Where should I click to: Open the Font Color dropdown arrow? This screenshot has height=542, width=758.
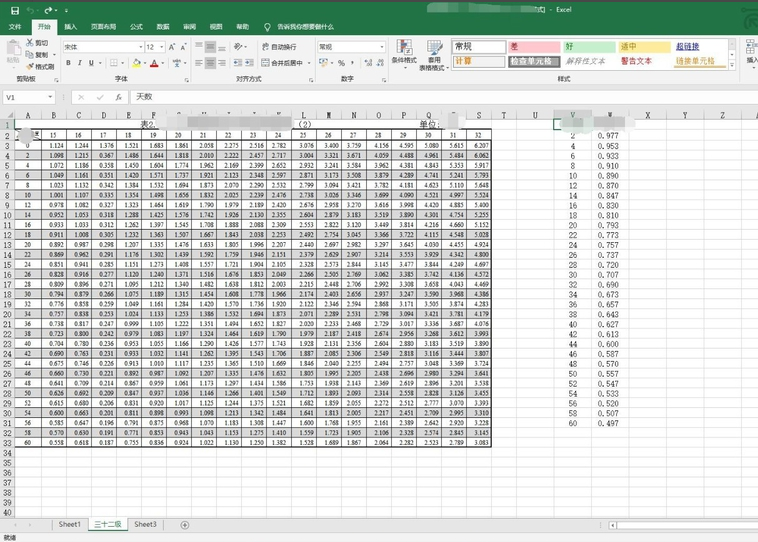click(x=162, y=63)
